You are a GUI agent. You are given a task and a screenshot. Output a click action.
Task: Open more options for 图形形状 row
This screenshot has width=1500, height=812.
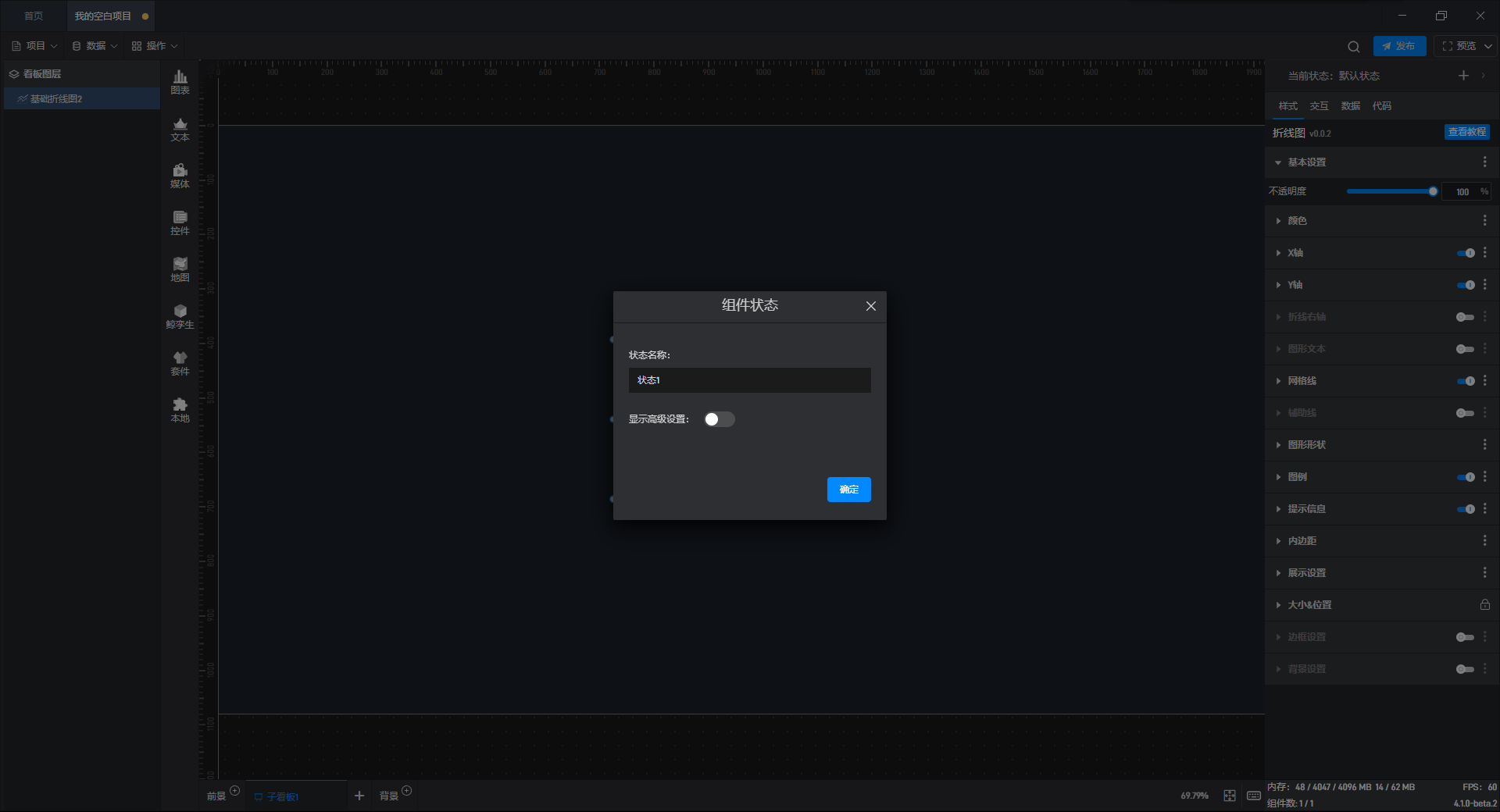point(1484,444)
